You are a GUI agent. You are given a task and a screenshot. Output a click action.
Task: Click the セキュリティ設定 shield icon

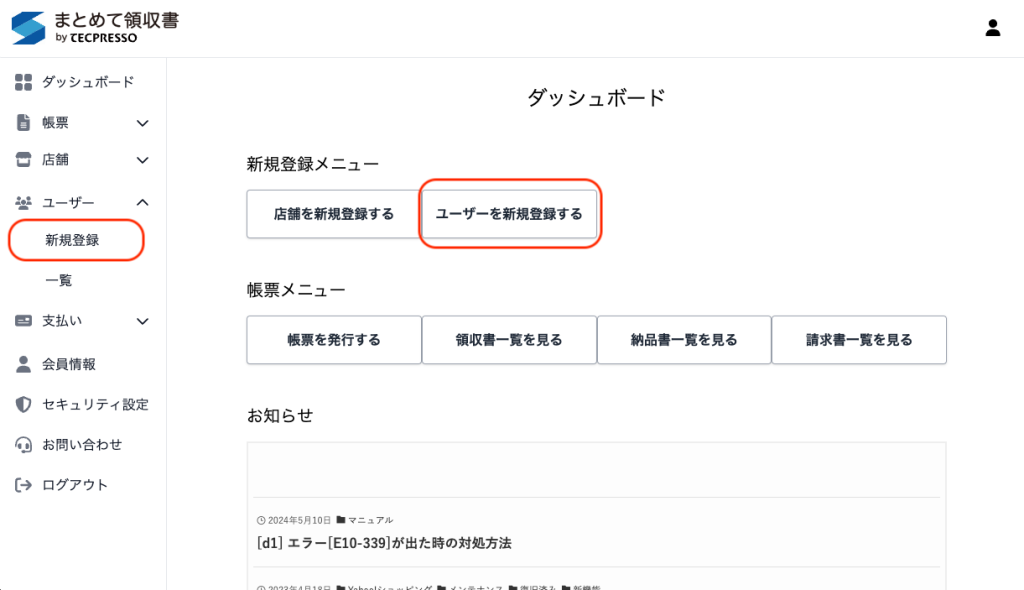pyautogui.click(x=24, y=405)
